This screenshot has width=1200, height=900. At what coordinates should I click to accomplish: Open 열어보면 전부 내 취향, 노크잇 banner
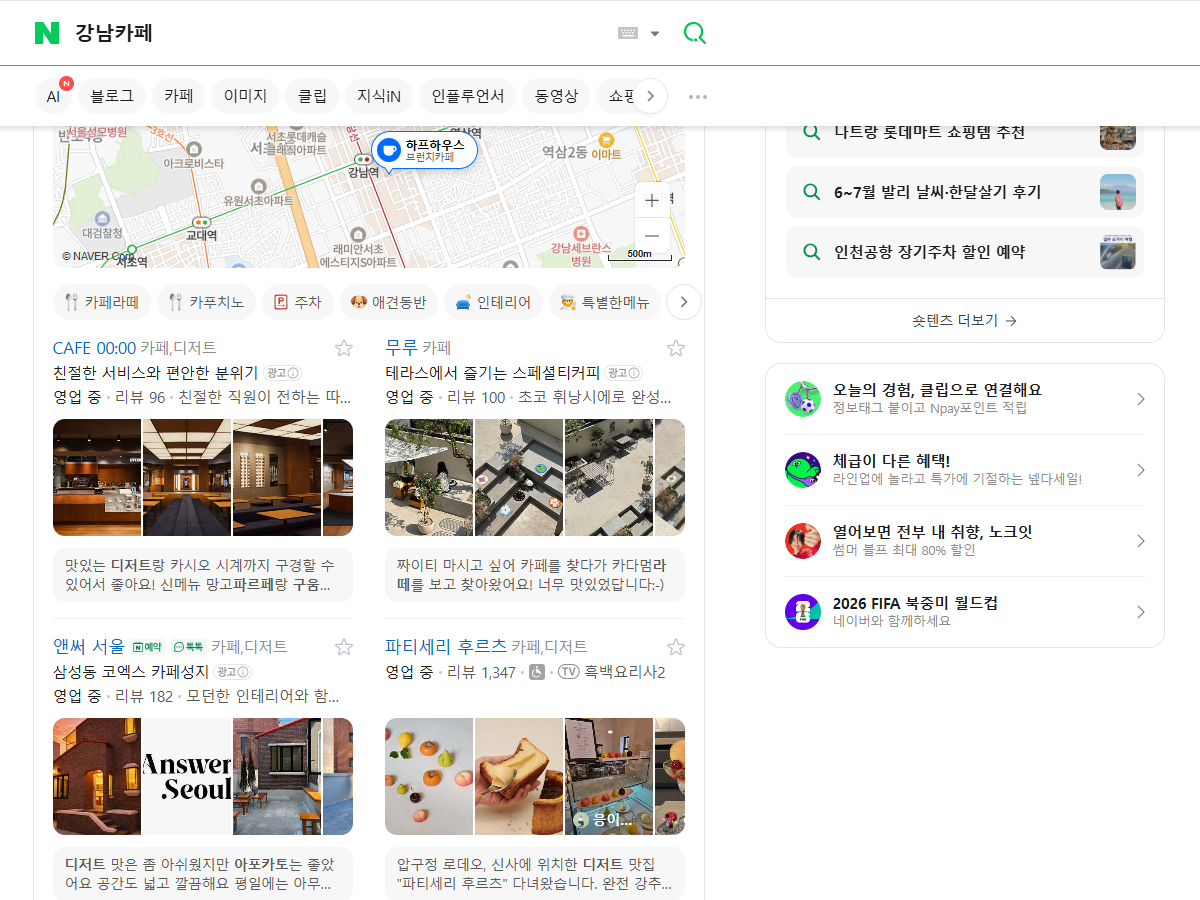tap(965, 541)
